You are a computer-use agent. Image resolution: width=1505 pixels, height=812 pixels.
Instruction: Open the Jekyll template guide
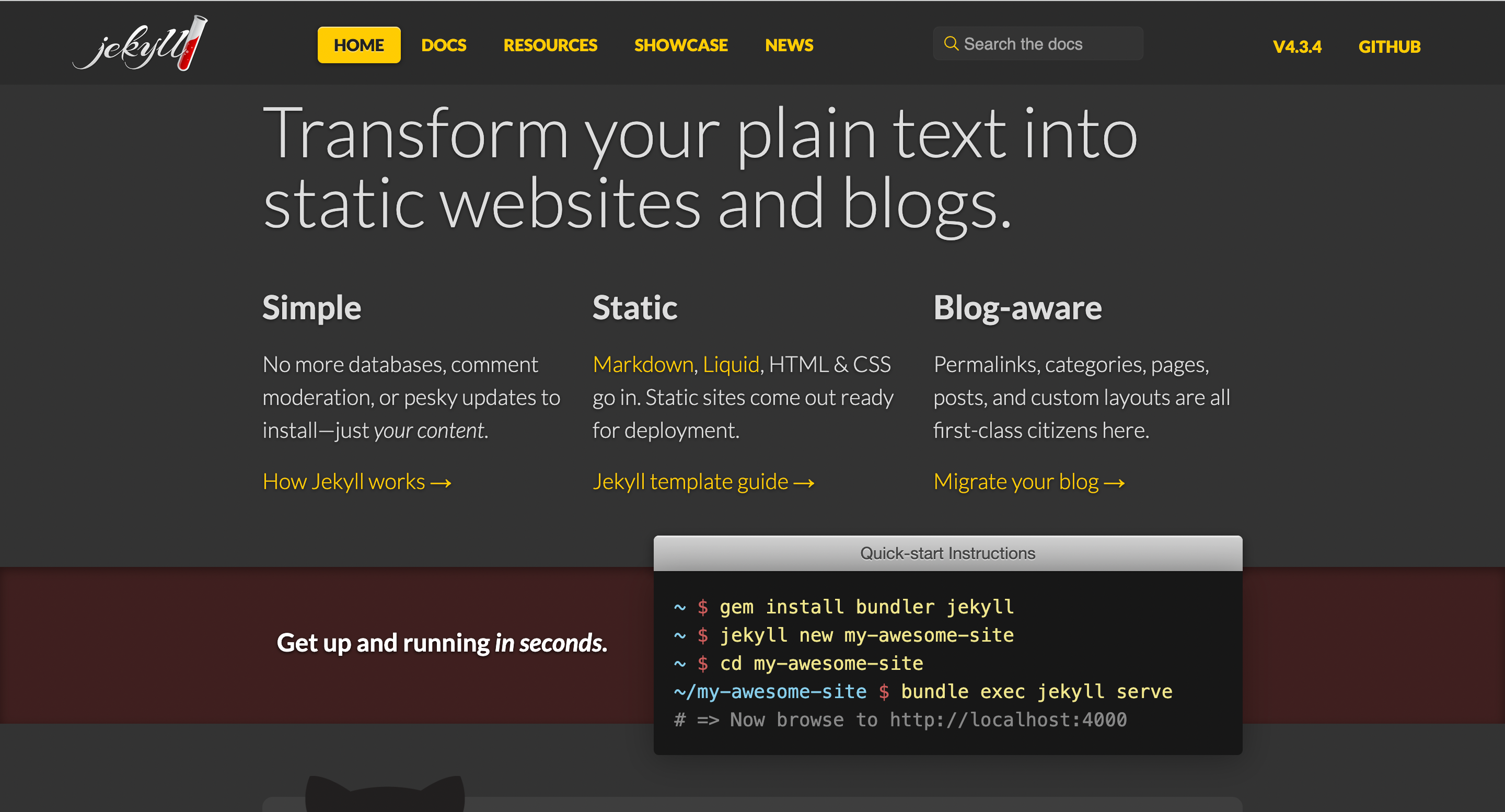pos(703,481)
